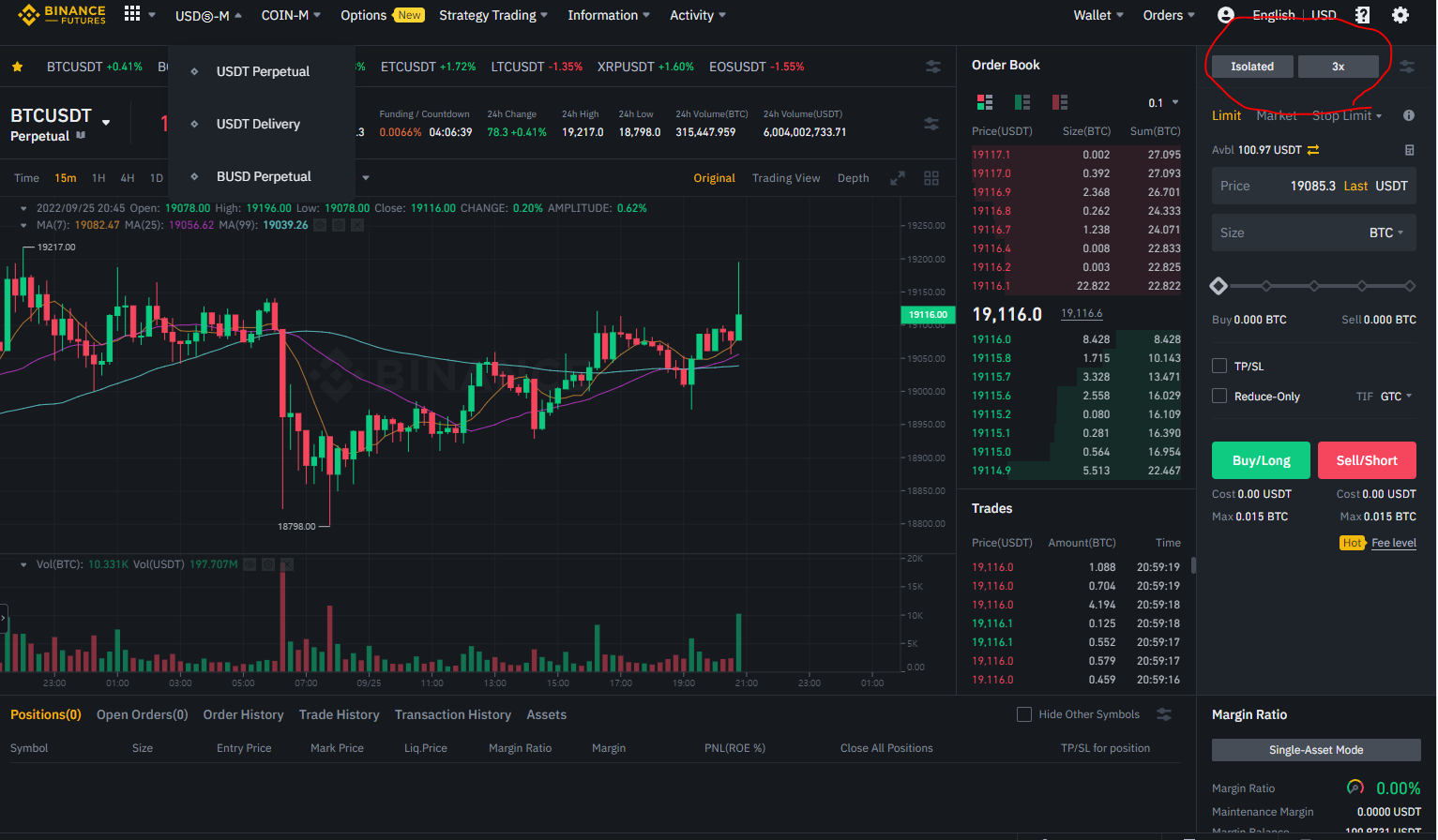Toggle Single-Asset Mode button
The image size is (1438, 840).
click(1316, 750)
